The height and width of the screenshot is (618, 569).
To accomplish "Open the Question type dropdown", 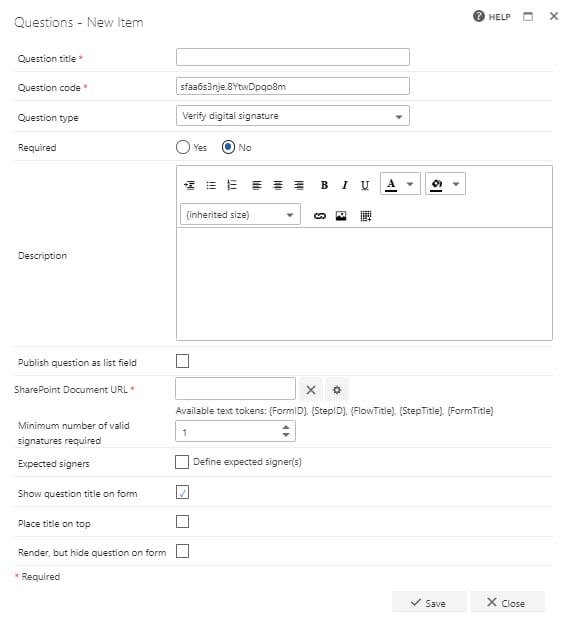I will click(x=293, y=116).
